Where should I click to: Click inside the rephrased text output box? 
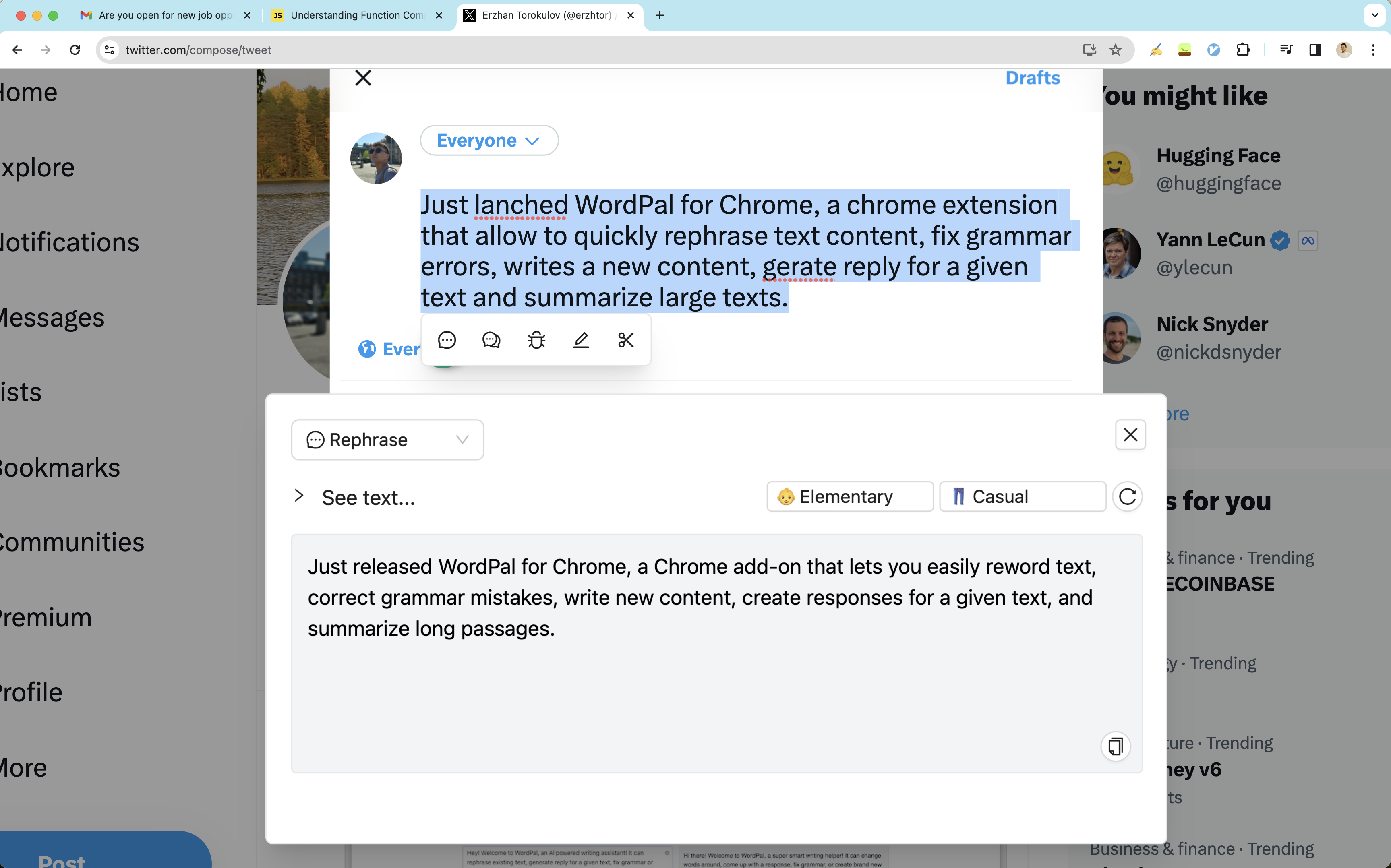(716, 654)
